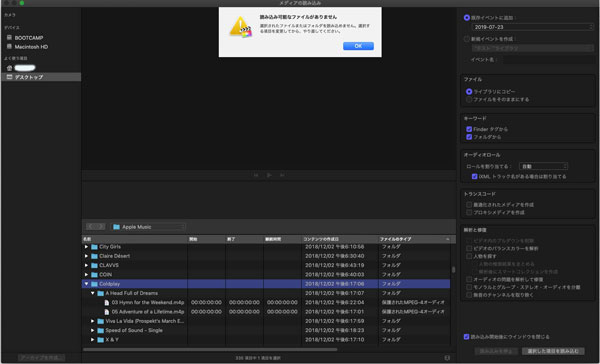
Task: Uncheck iXML トラック名 assign checkbox
Action: pos(474,176)
